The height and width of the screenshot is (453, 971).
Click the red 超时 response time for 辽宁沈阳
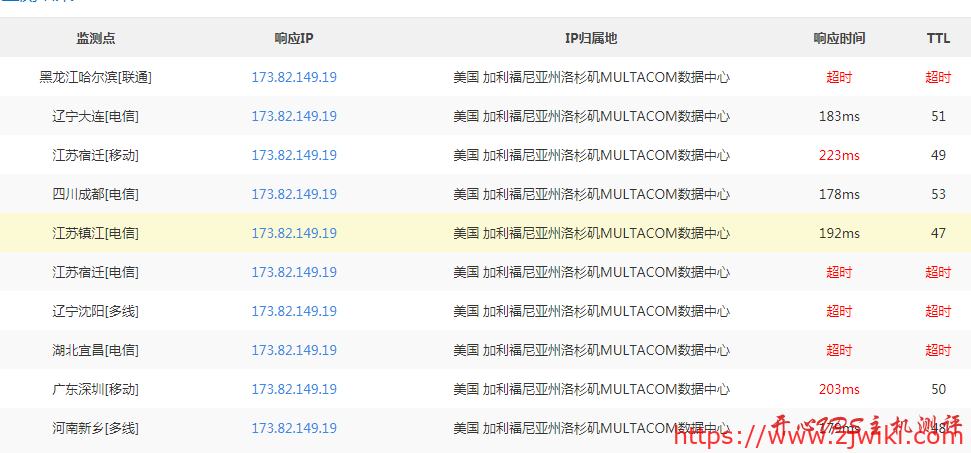[839, 311]
